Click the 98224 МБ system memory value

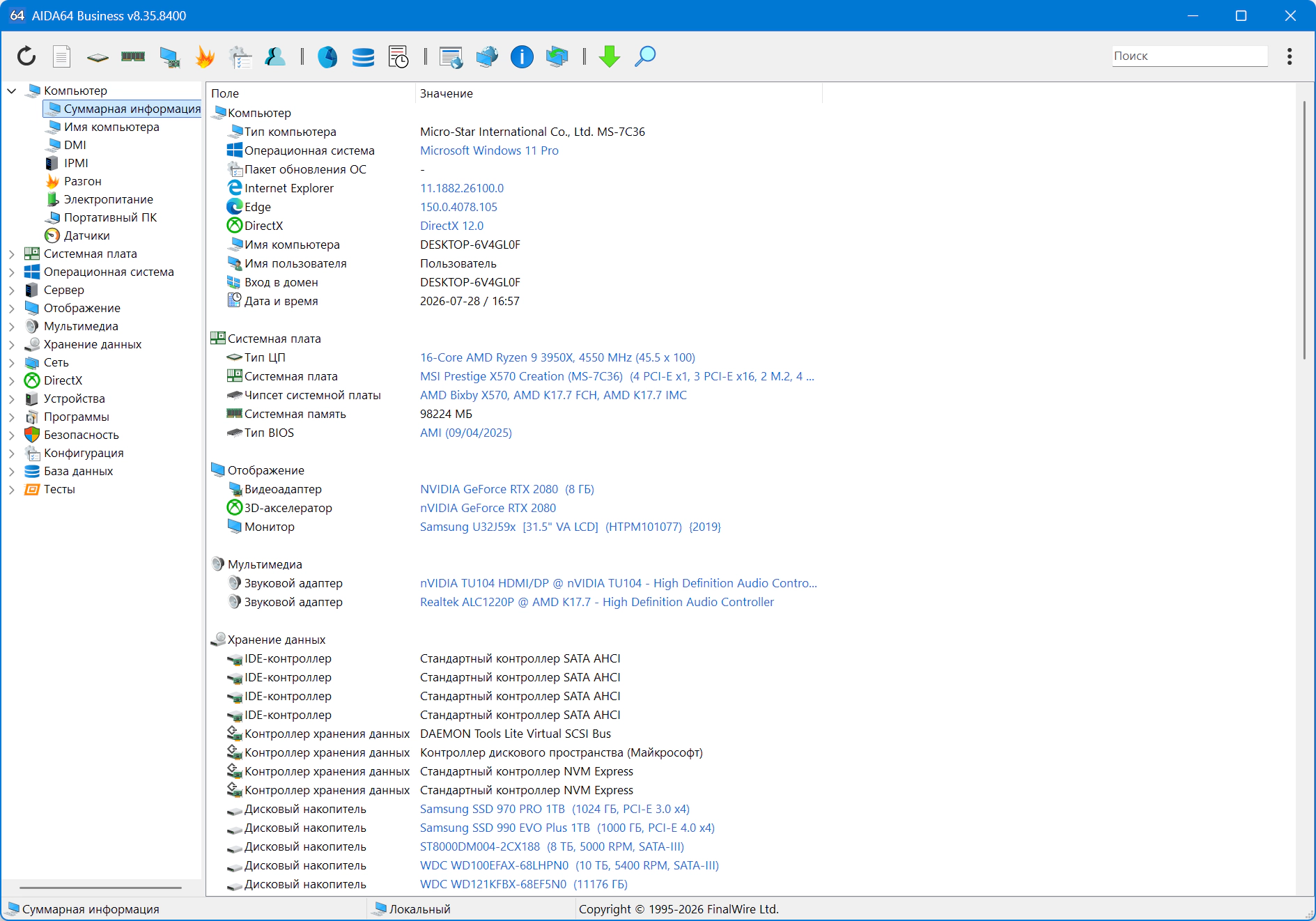(x=446, y=414)
